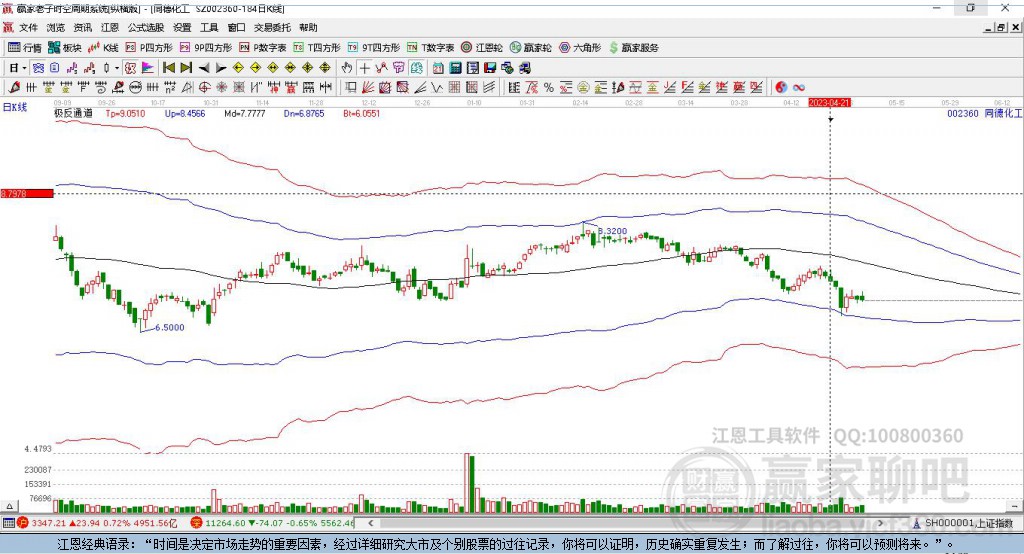This screenshot has height=554, width=1024.
Task: Open the 六角形 hexagon tool
Action: (x=580, y=48)
